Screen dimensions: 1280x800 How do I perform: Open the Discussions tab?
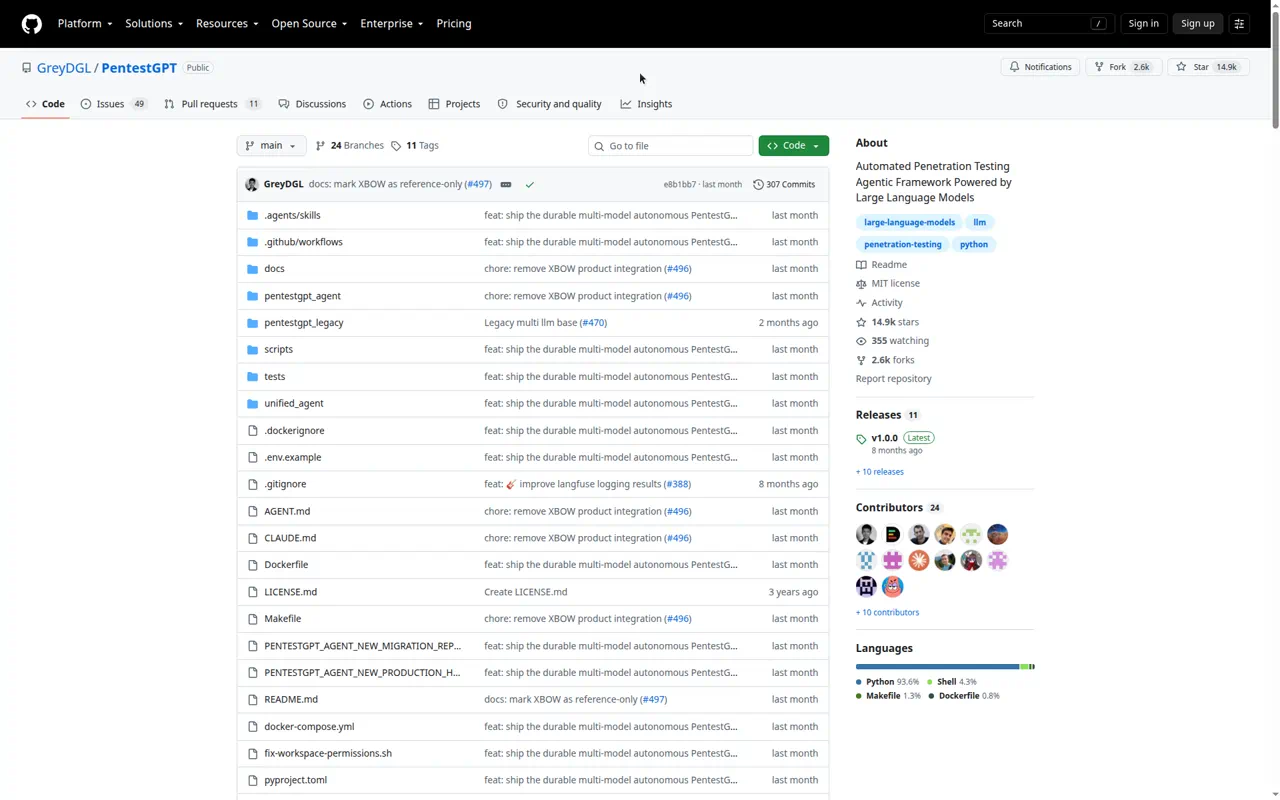coord(312,104)
